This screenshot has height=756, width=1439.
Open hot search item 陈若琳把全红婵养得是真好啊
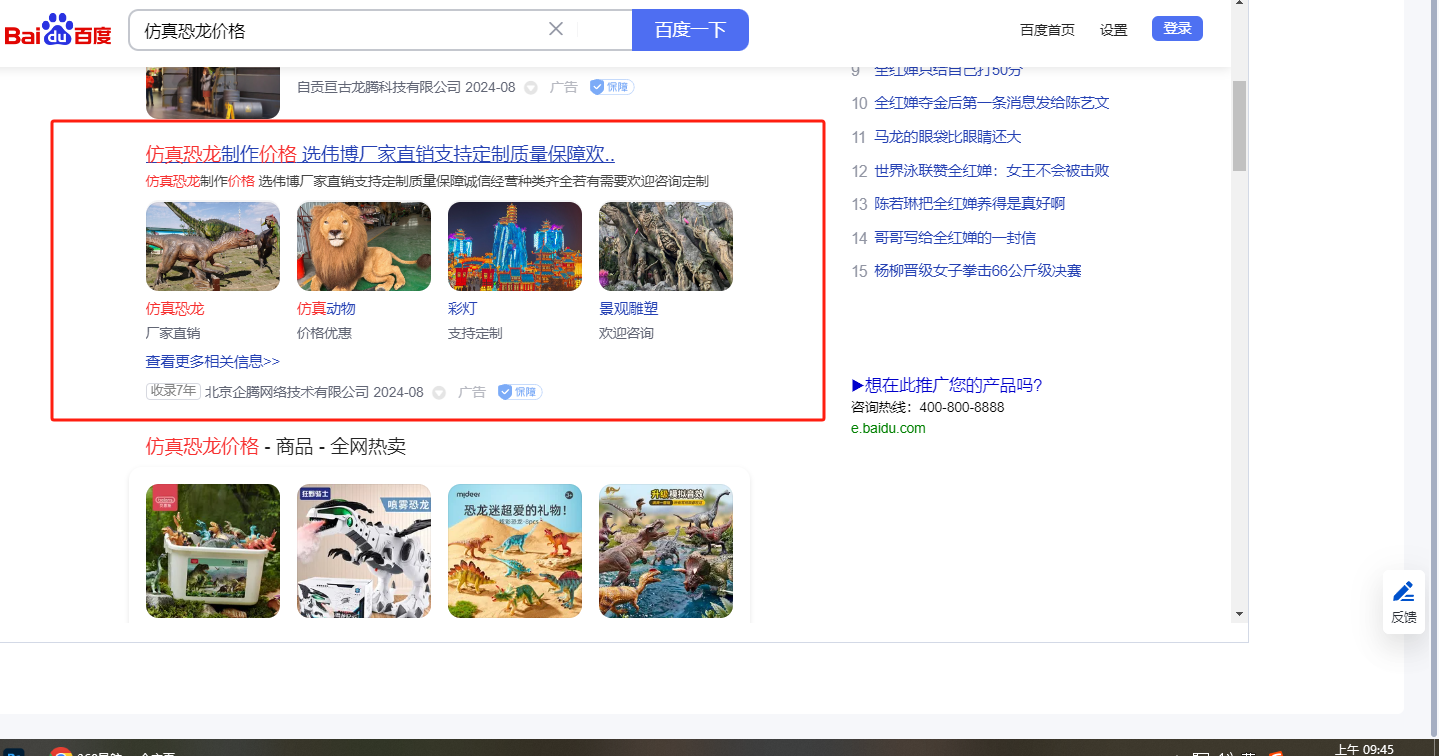[x=969, y=204]
